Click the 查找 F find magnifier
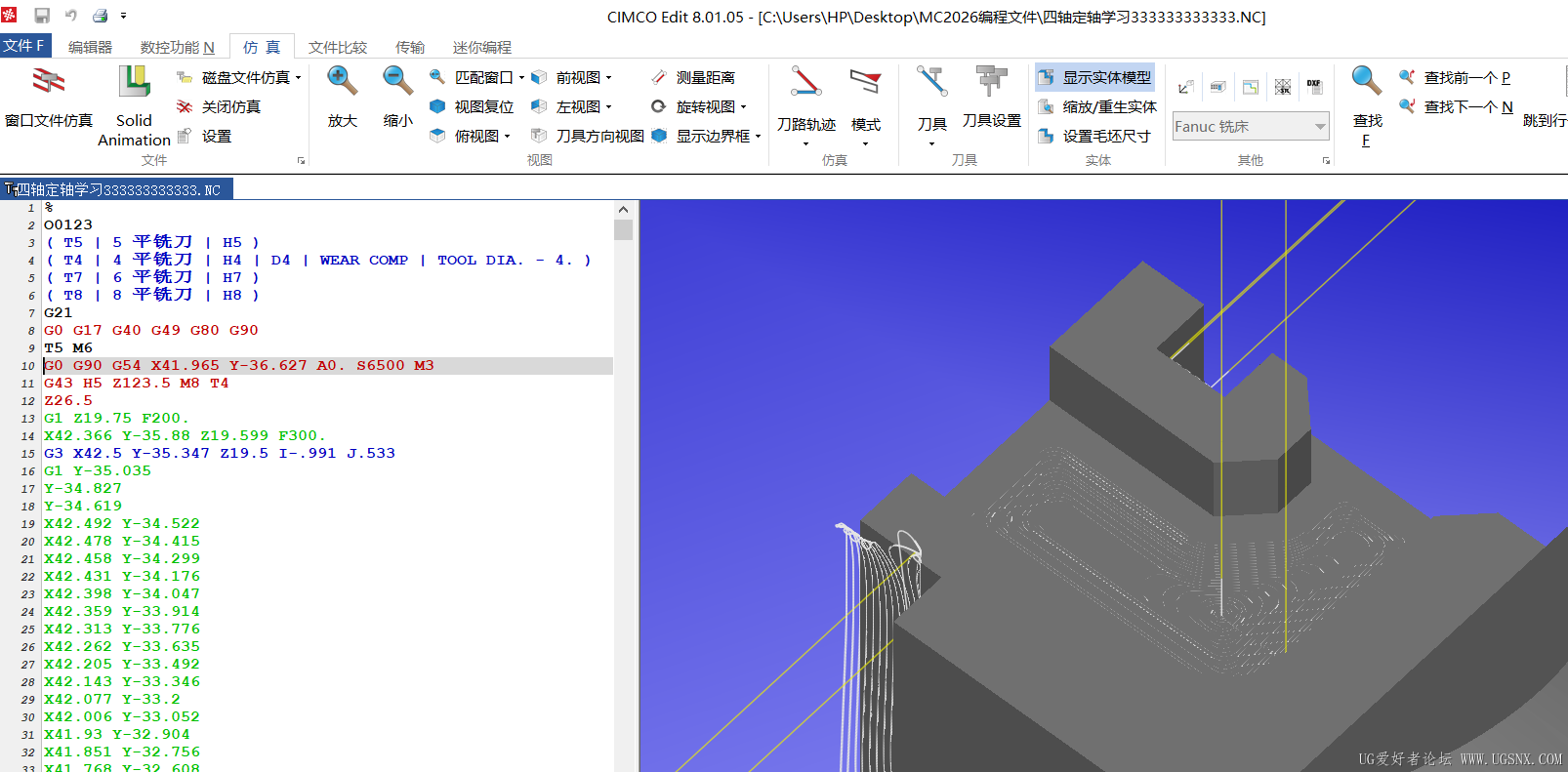Viewport: 1568px width, 772px height. 1367,105
